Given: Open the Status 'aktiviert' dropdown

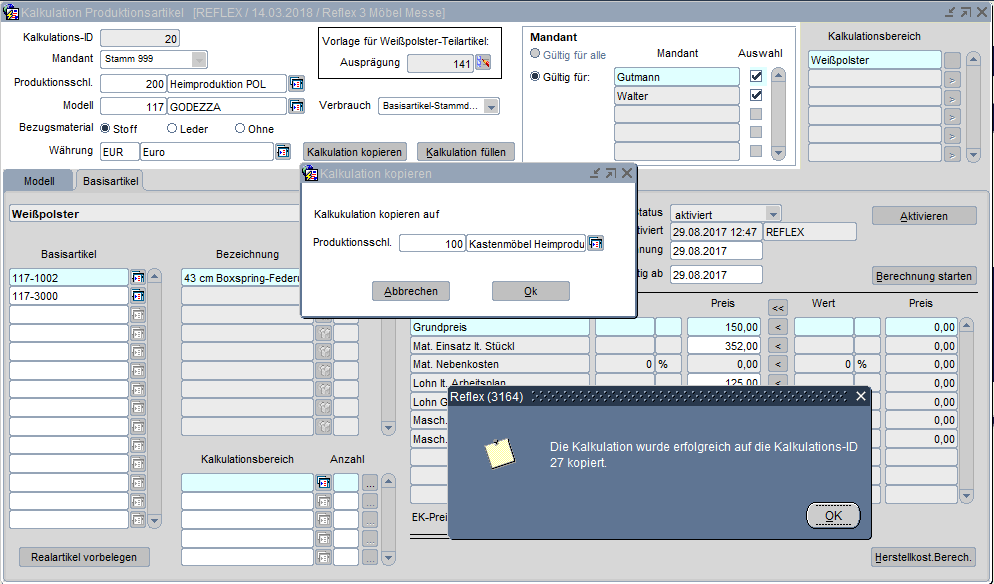Looking at the screenshot, I should [x=772, y=214].
